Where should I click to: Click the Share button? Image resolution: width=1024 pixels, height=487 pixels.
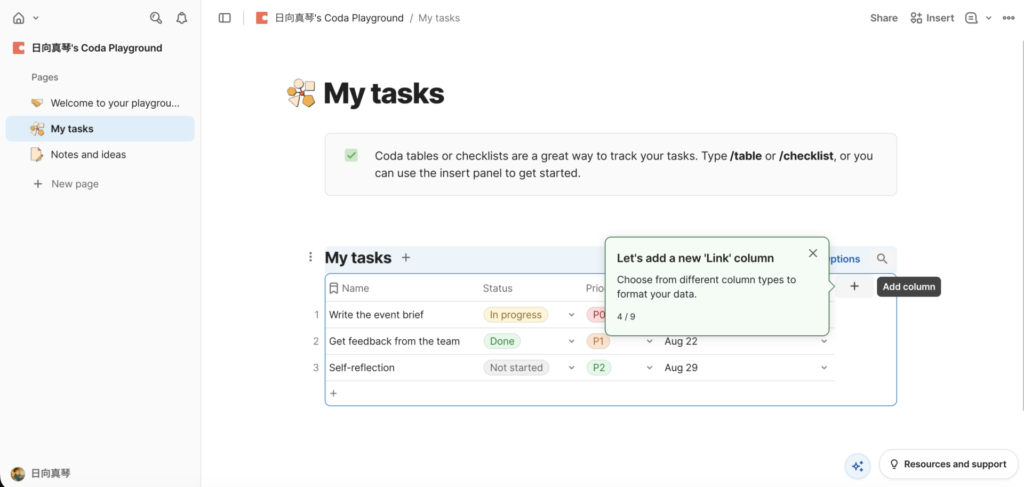coord(883,18)
